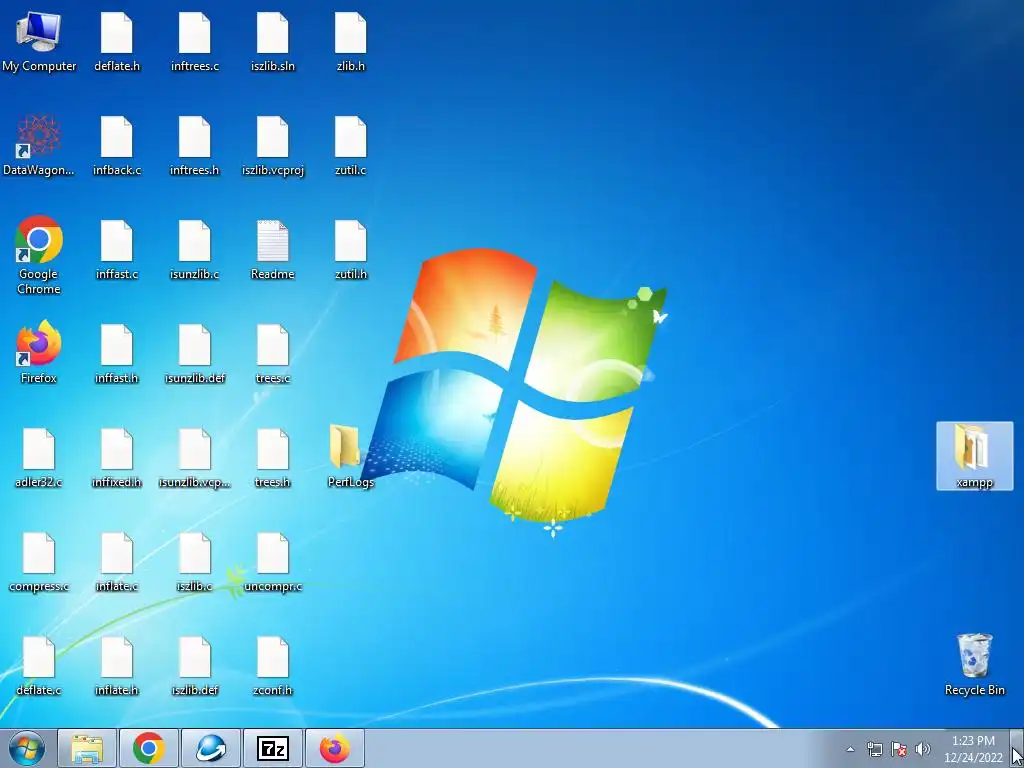Select the zlib.h file icon
The image size is (1024, 768).
351,41
